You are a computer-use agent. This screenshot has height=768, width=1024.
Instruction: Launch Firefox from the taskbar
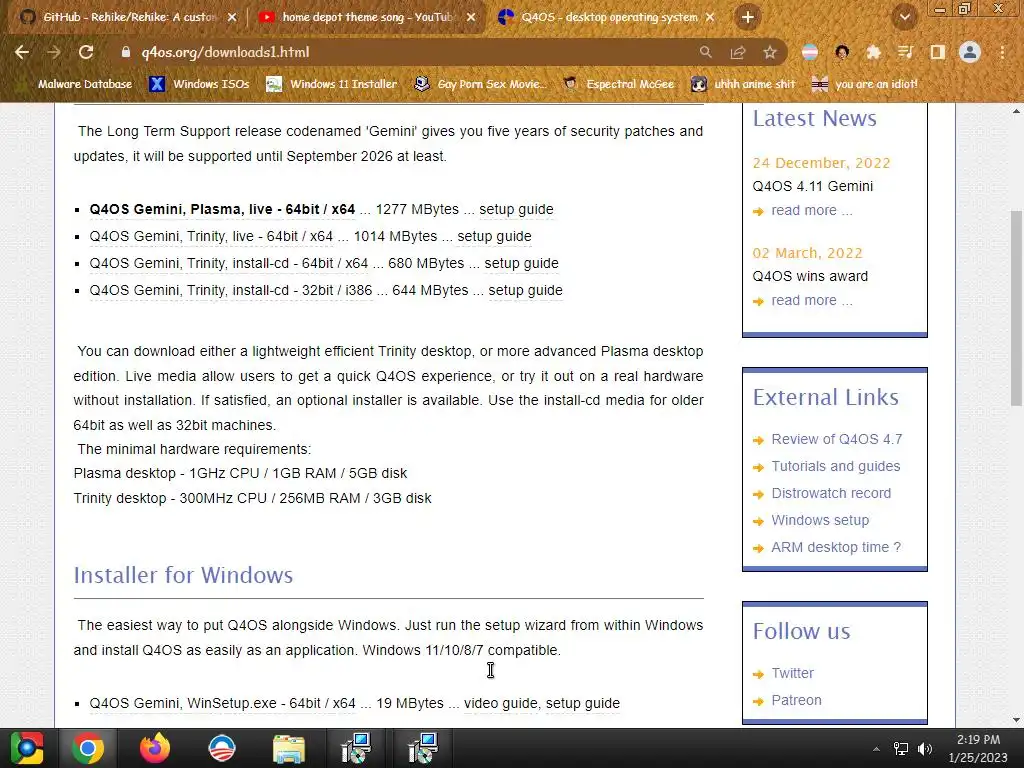(155, 748)
